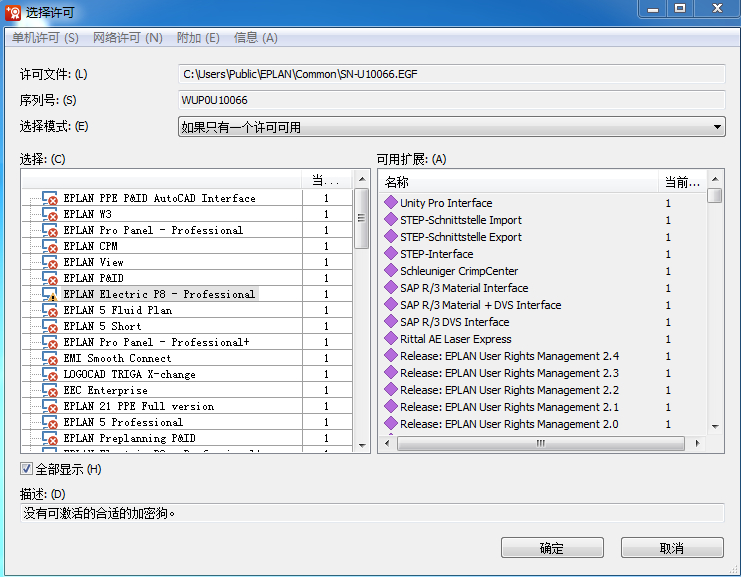
Task: Click extensions list scroll-down arrow
Action: coord(715,426)
